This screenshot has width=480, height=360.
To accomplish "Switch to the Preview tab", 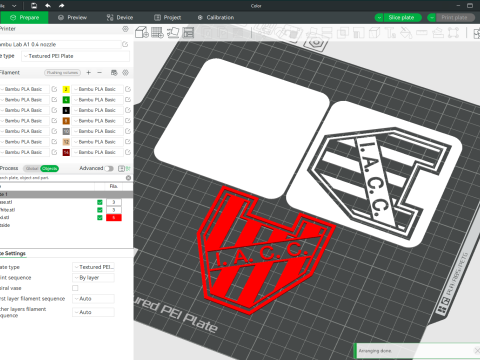I will (x=72, y=18).
